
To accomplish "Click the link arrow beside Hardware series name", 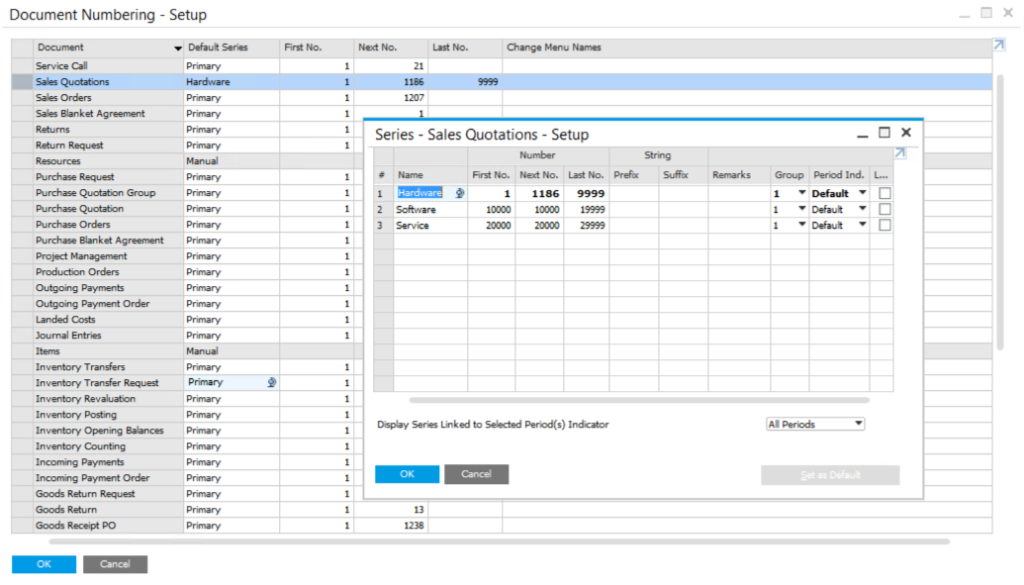I will pos(459,193).
